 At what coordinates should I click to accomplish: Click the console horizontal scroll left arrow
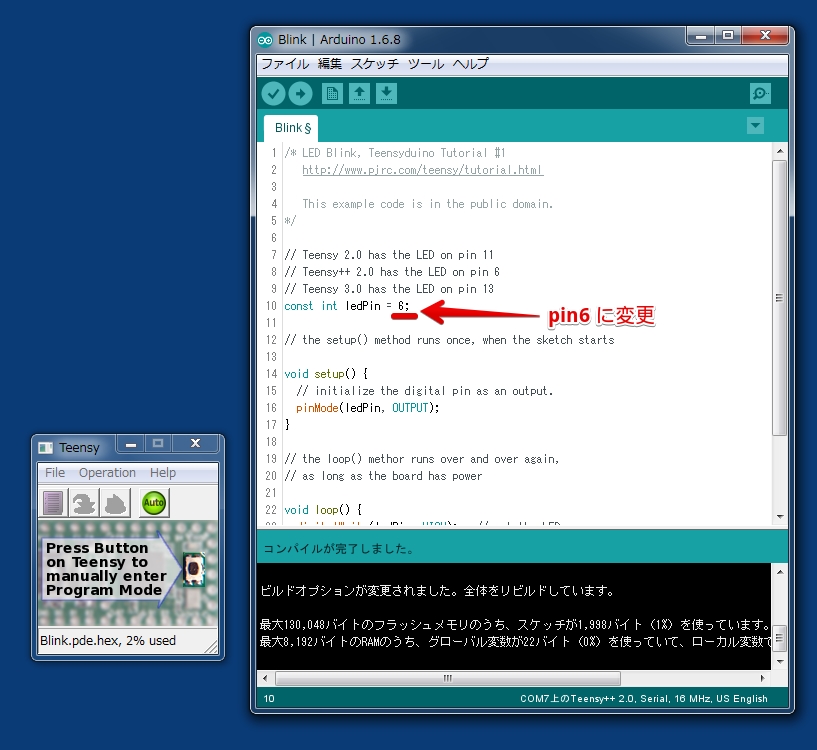(x=265, y=679)
